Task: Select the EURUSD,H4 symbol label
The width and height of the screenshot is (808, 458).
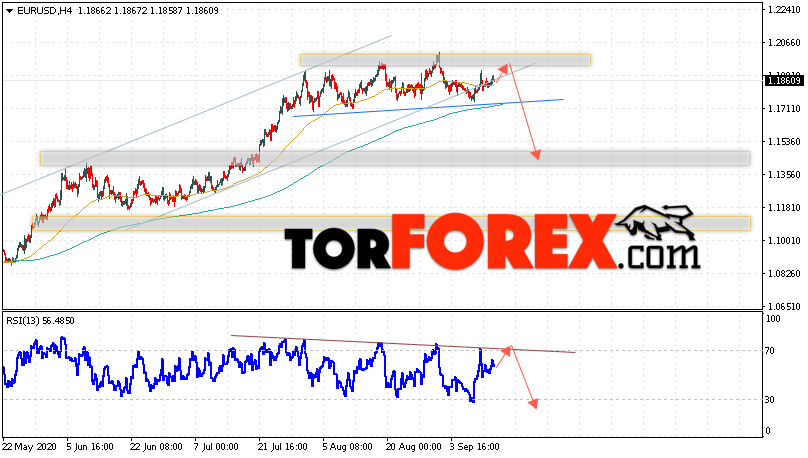Action: [45, 11]
